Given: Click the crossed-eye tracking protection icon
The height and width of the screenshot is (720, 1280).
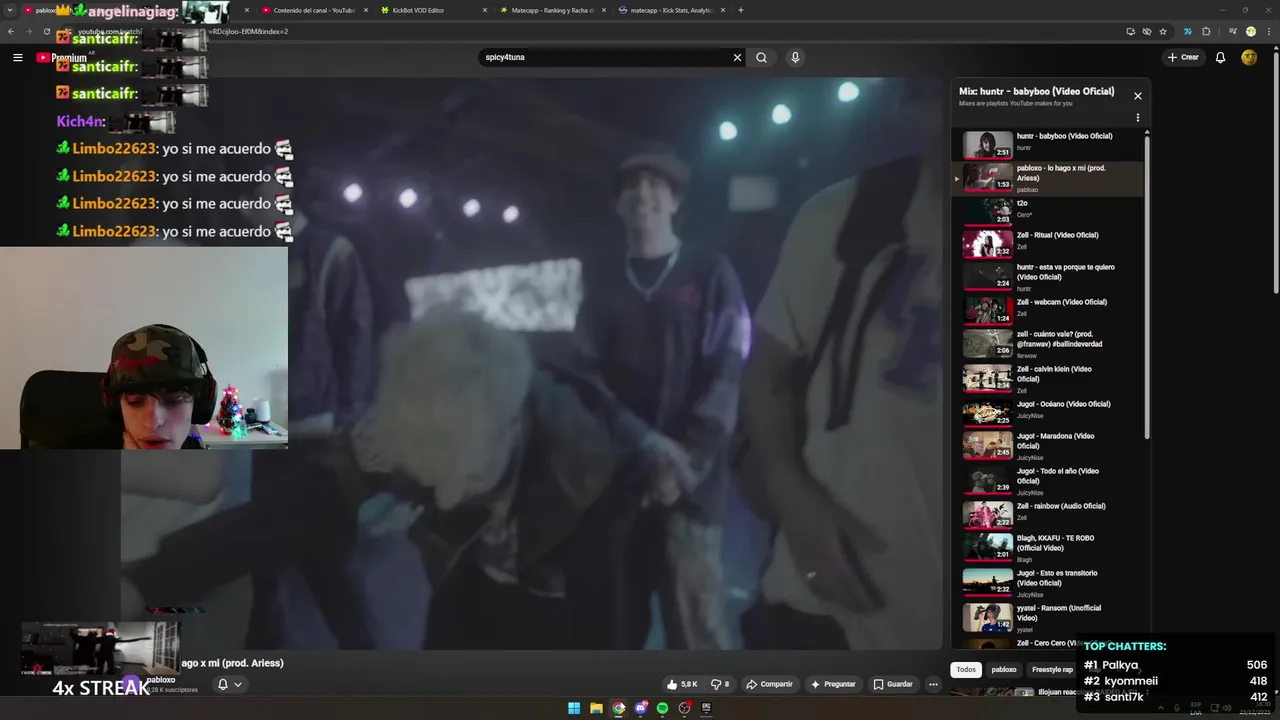Looking at the screenshot, I should [x=1147, y=31].
